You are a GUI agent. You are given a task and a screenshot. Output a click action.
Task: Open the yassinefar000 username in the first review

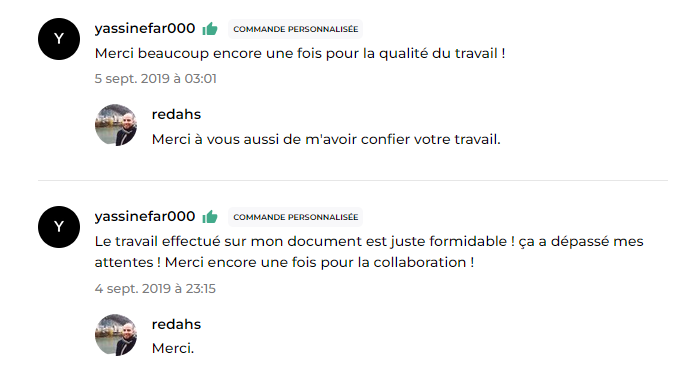(x=145, y=29)
